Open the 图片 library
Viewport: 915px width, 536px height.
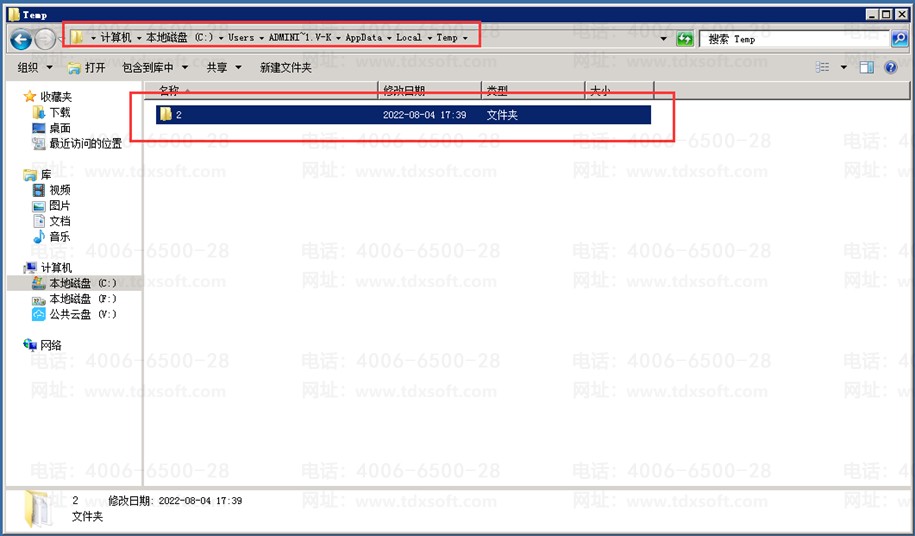(x=60, y=205)
